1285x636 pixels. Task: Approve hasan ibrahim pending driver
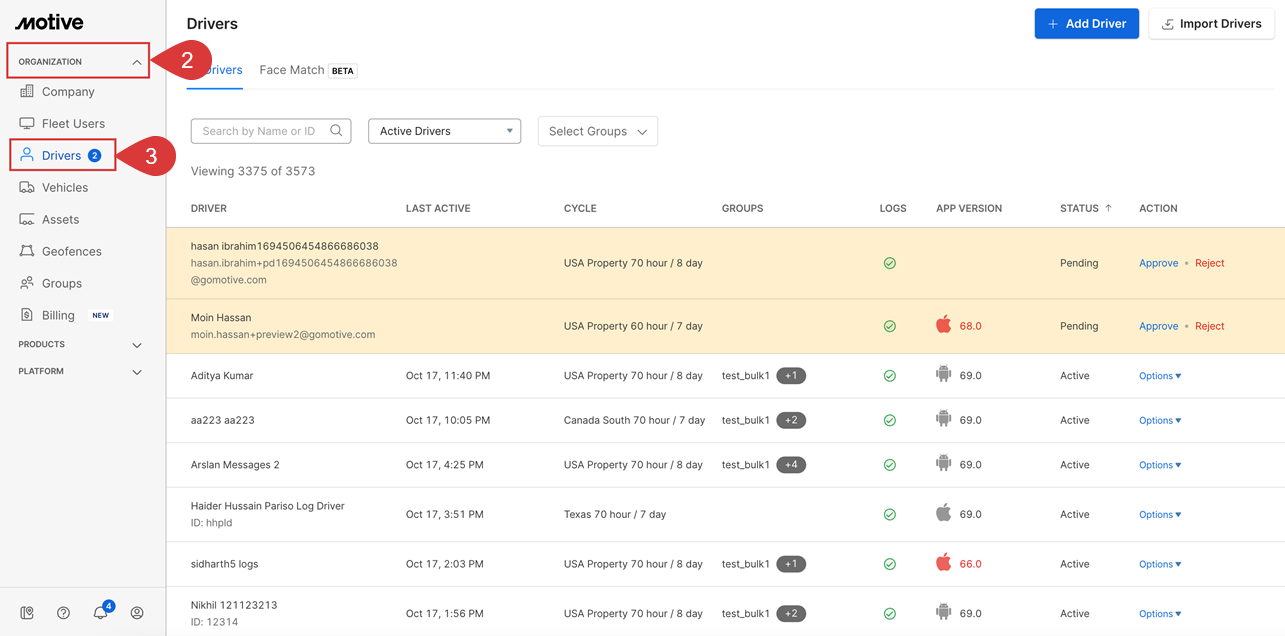coord(1158,263)
